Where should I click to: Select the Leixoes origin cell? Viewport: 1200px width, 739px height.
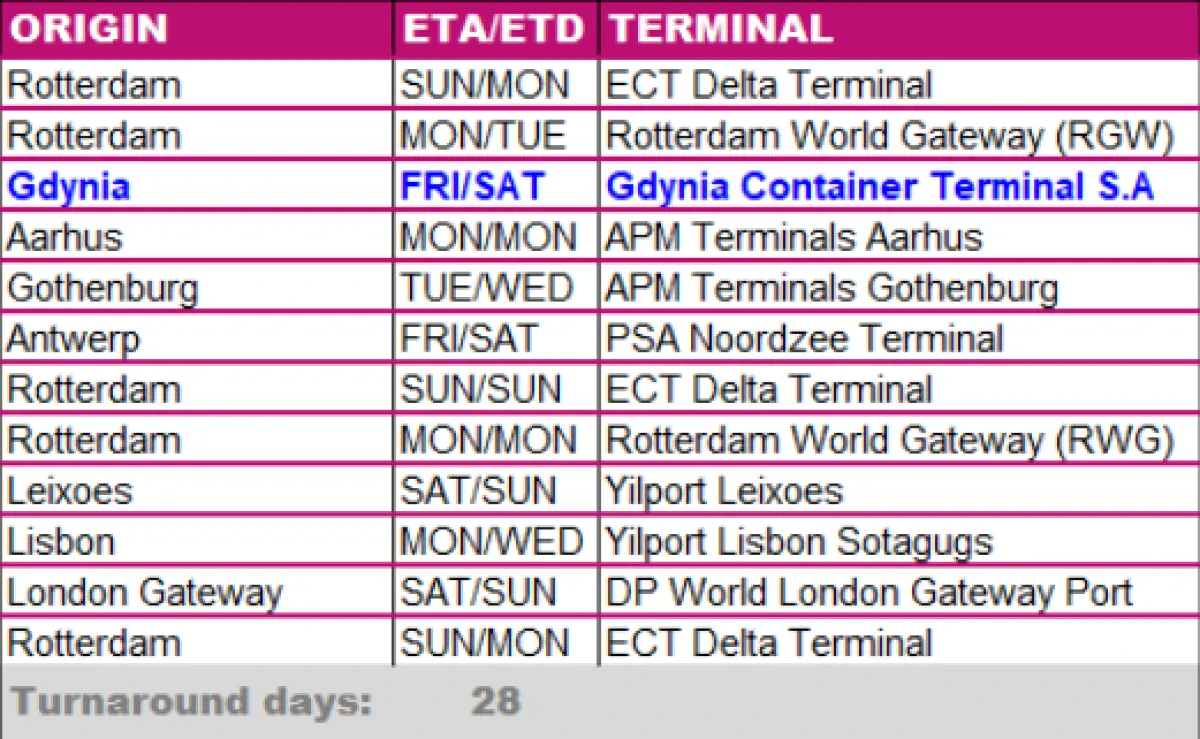click(x=70, y=491)
